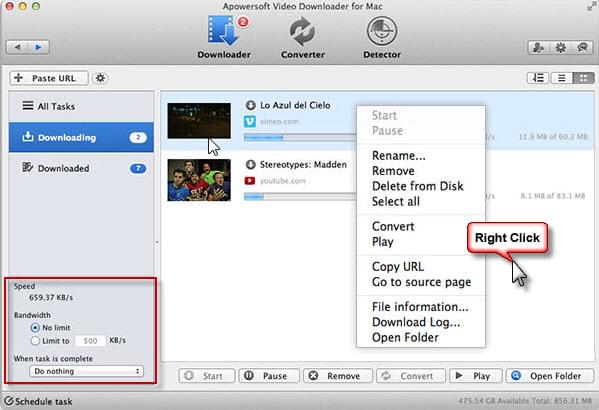Switch to thumbnail grid view
Viewport: 599px width, 410px height.
tap(583, 78)
